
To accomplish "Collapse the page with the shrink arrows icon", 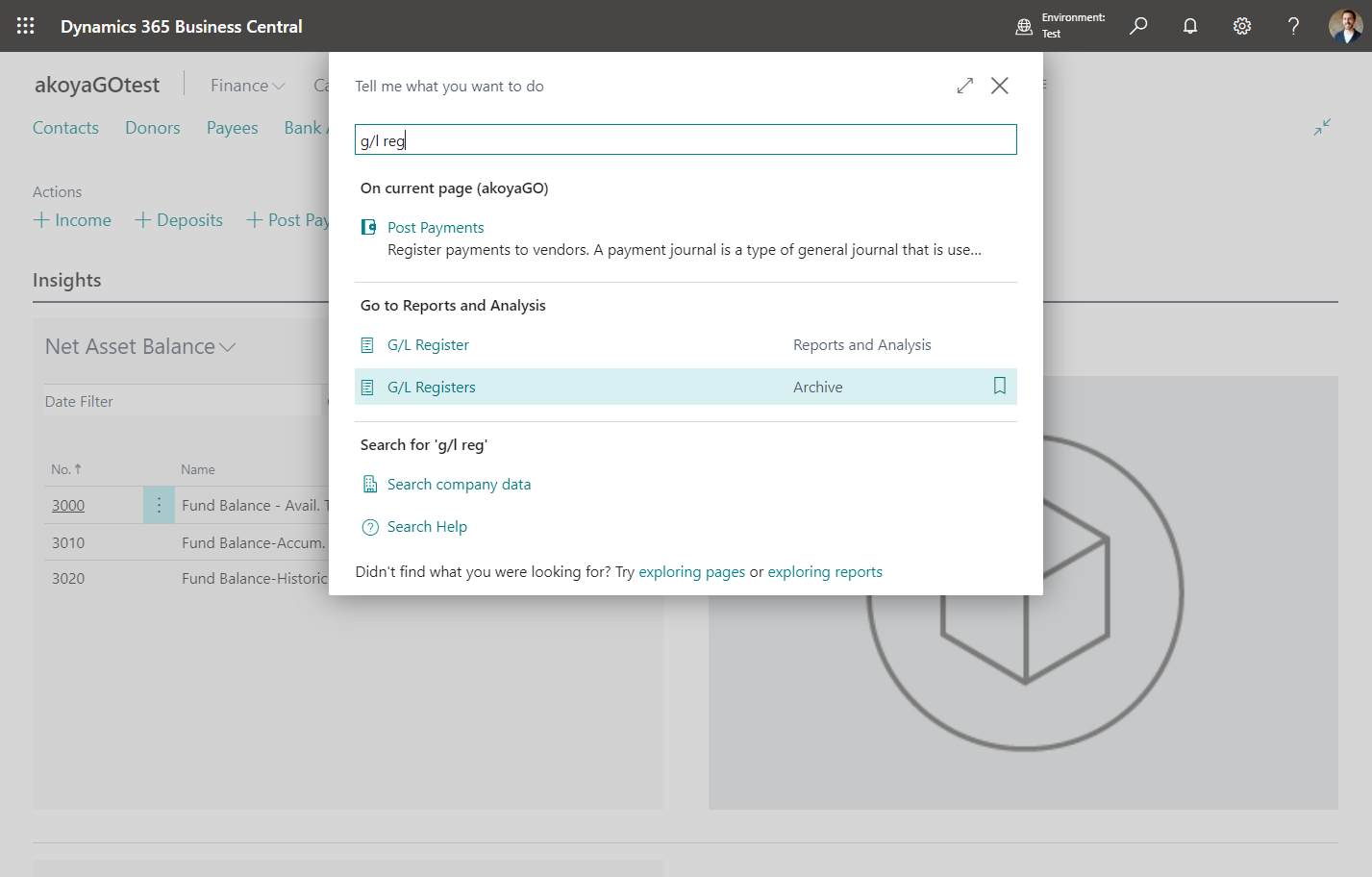I will point(1322,127).
